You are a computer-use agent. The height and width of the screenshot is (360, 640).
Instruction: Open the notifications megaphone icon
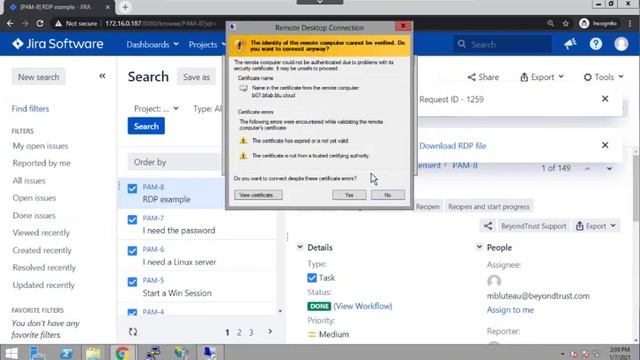[x=570, y=44]
